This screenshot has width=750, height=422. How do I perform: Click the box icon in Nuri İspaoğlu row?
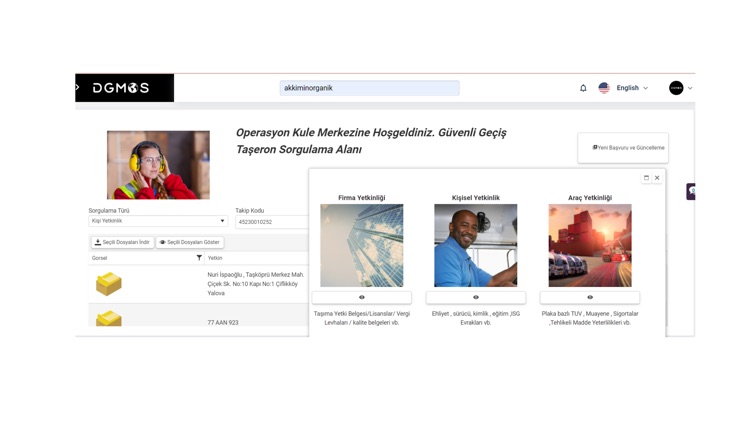109,284
